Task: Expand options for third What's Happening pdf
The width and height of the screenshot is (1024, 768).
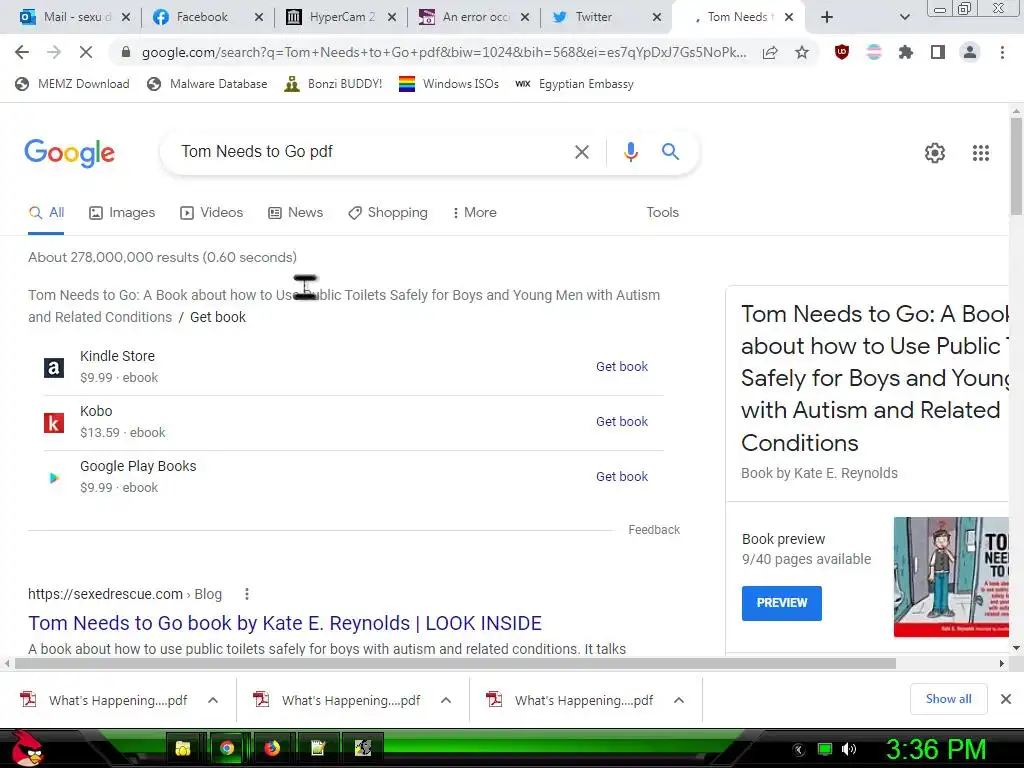Action: [679, 700]
